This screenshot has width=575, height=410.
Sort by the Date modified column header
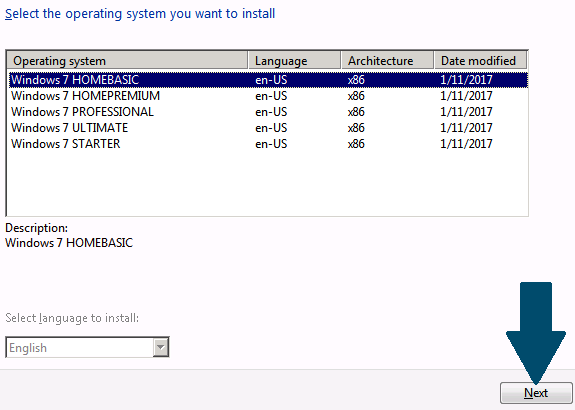coord(480,61)
